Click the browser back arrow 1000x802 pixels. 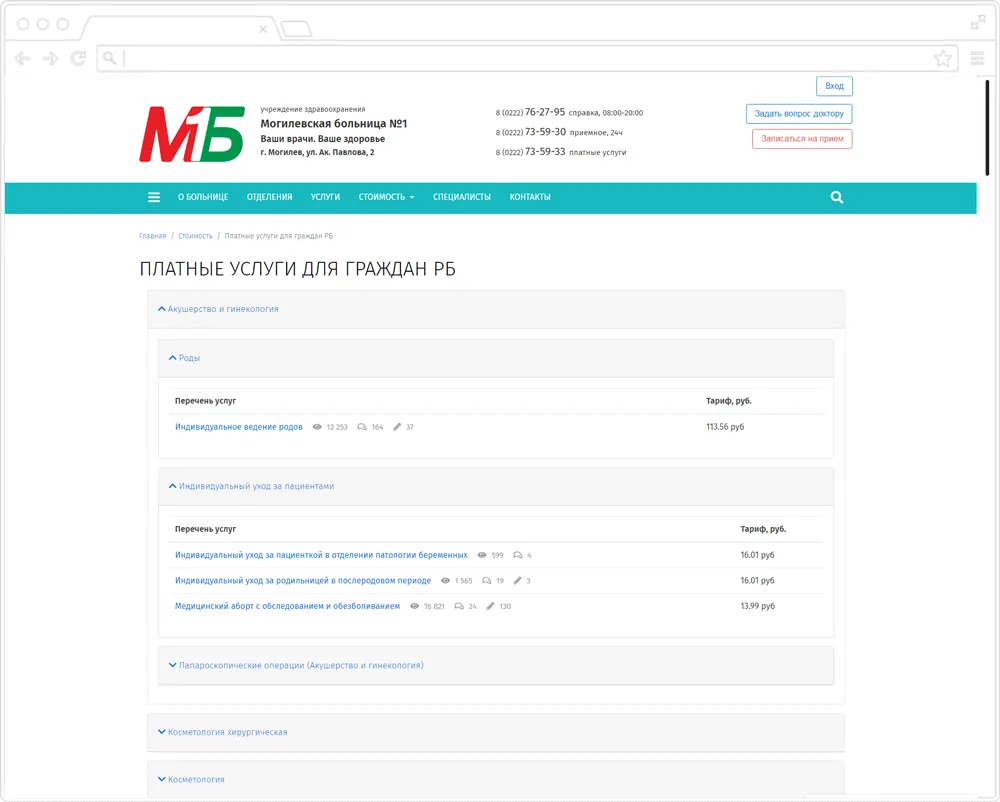coord(22,59)
